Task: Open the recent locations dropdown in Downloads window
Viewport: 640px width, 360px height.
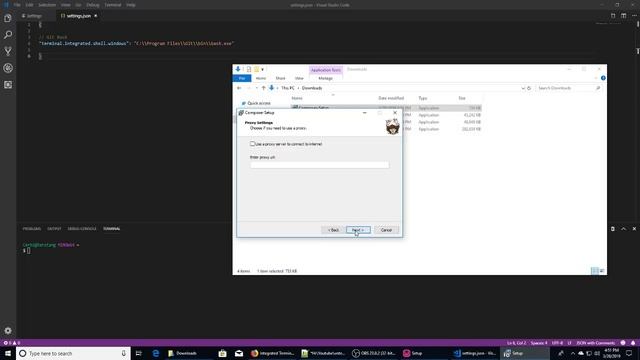Action: click(256, 88)
